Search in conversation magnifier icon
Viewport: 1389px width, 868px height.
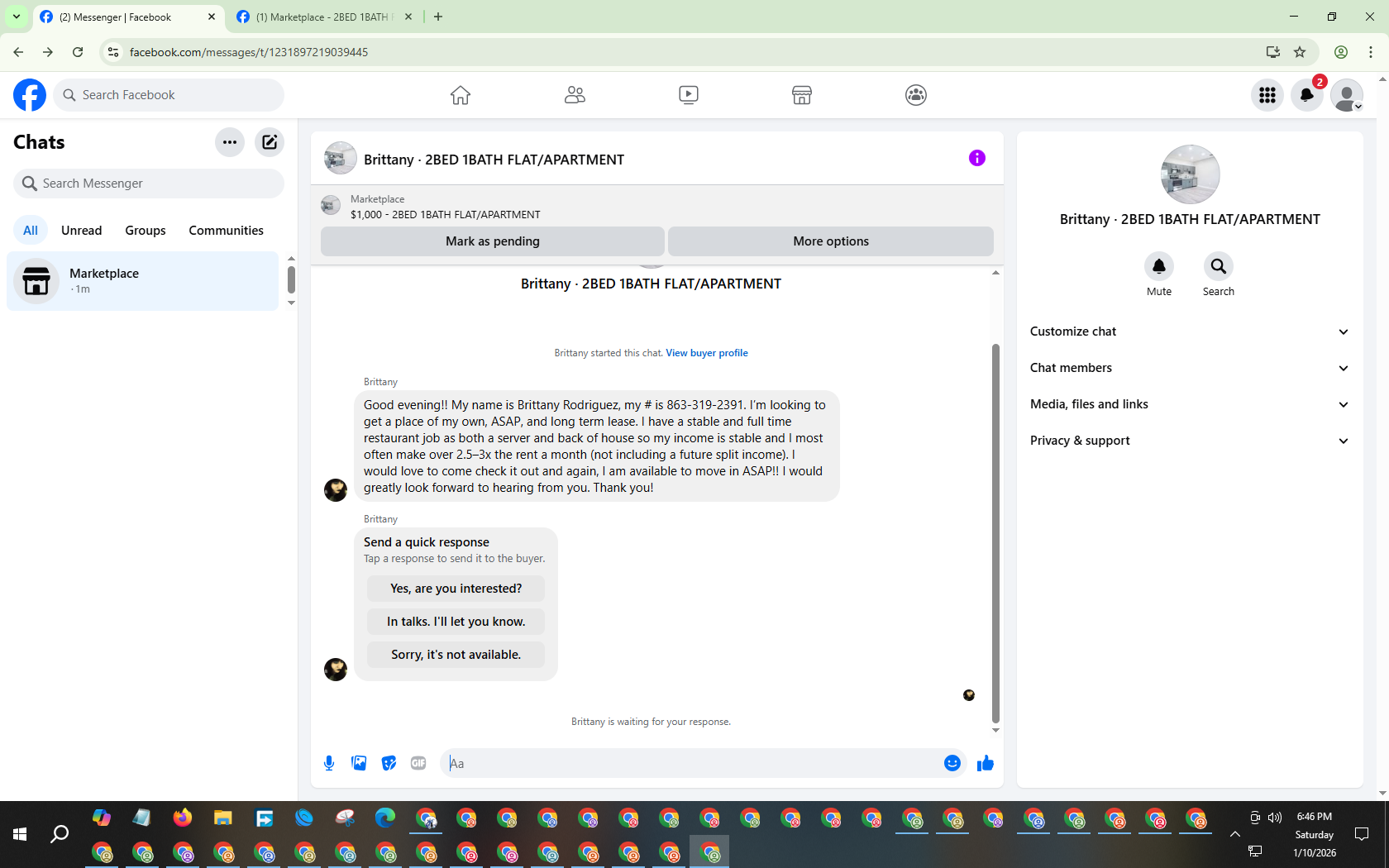(x=1219, y=266)
